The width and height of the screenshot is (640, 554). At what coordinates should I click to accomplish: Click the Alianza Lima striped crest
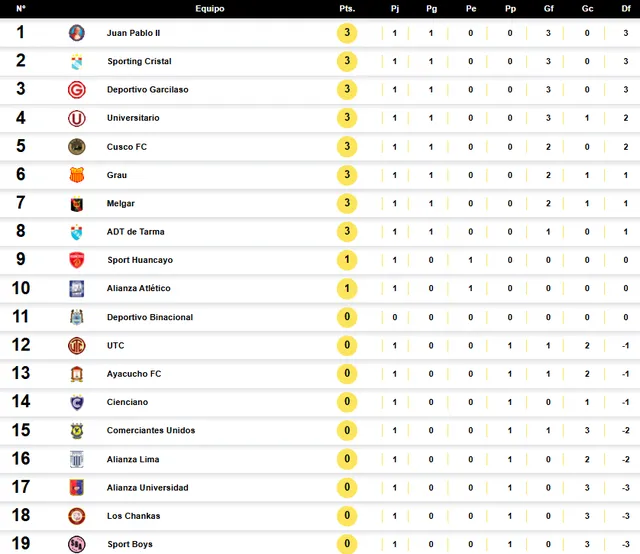[x=77, y=459]
